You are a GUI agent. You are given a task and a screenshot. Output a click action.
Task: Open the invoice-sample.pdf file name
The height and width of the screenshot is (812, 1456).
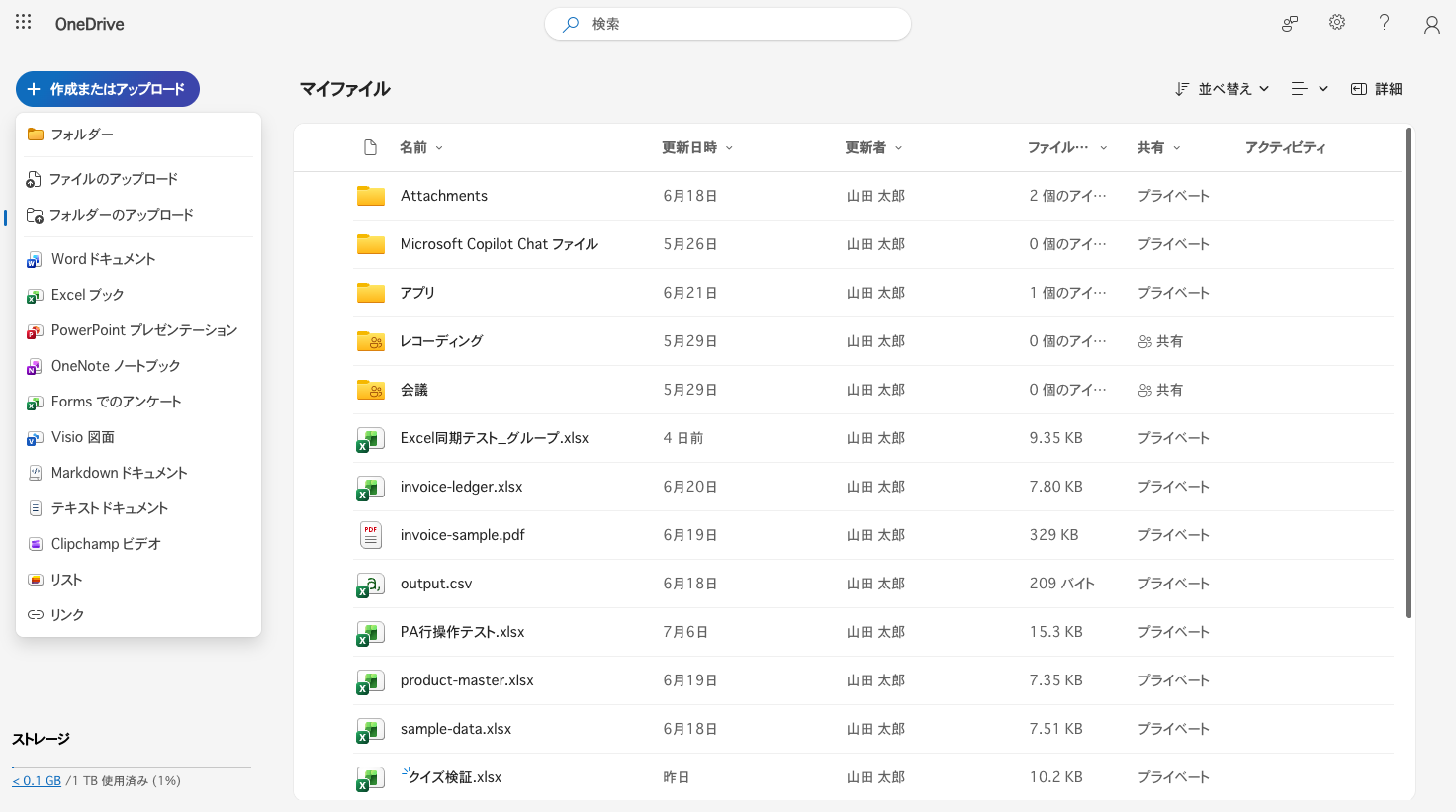[463, 535]
